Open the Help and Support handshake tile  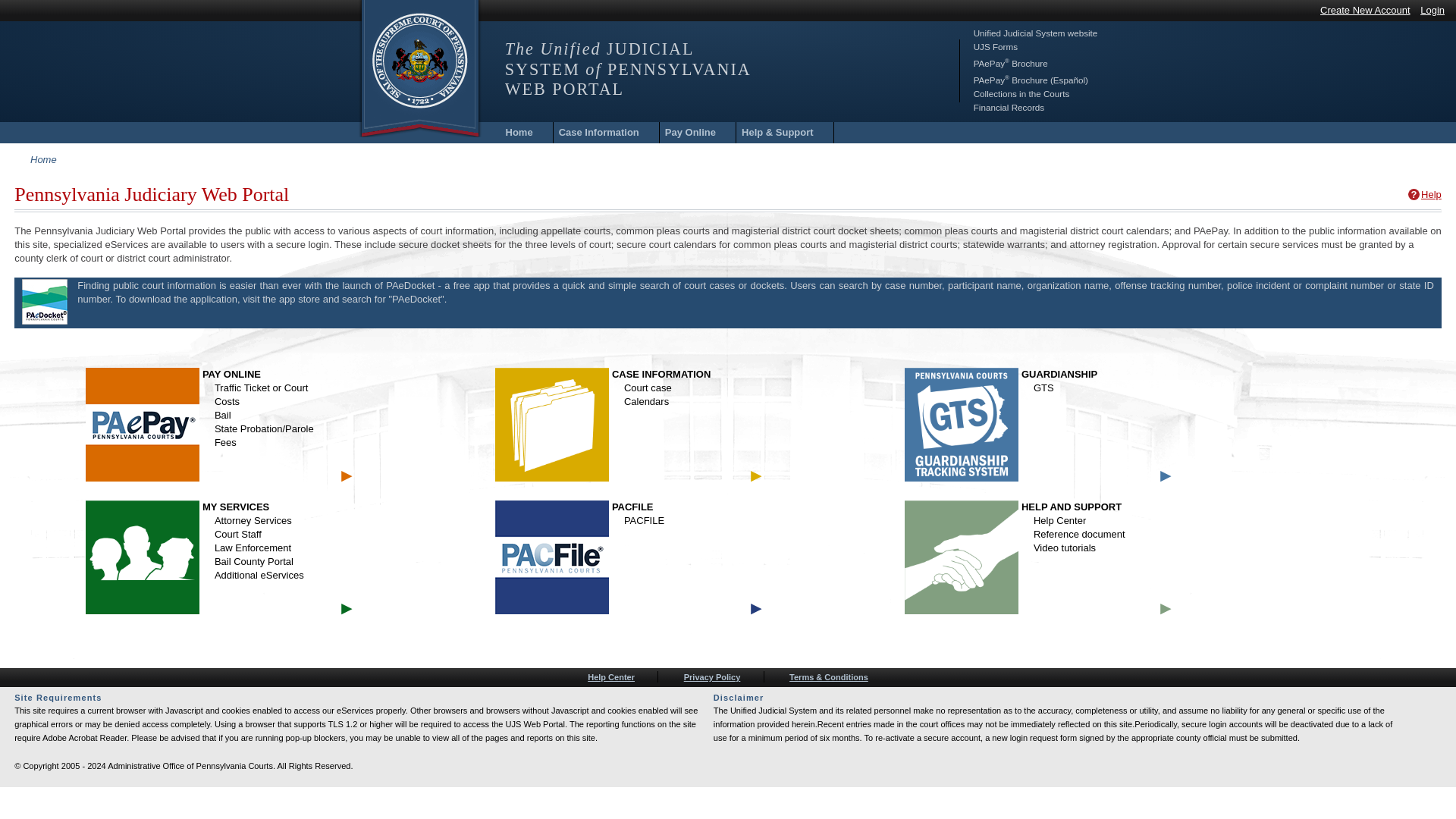pyautogui.click(x=962, y=557)
